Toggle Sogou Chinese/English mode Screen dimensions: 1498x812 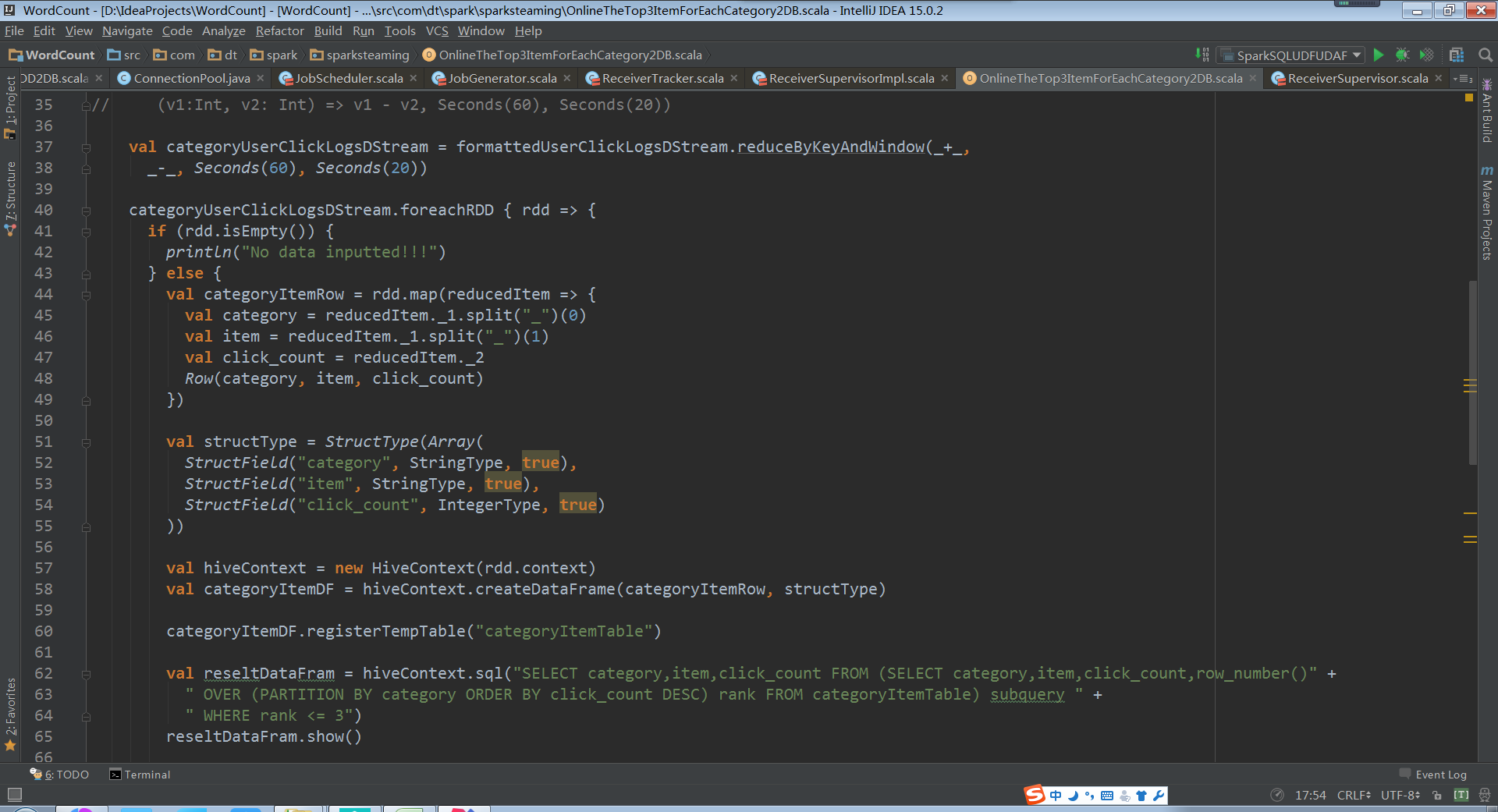(x=1056, y=796)
